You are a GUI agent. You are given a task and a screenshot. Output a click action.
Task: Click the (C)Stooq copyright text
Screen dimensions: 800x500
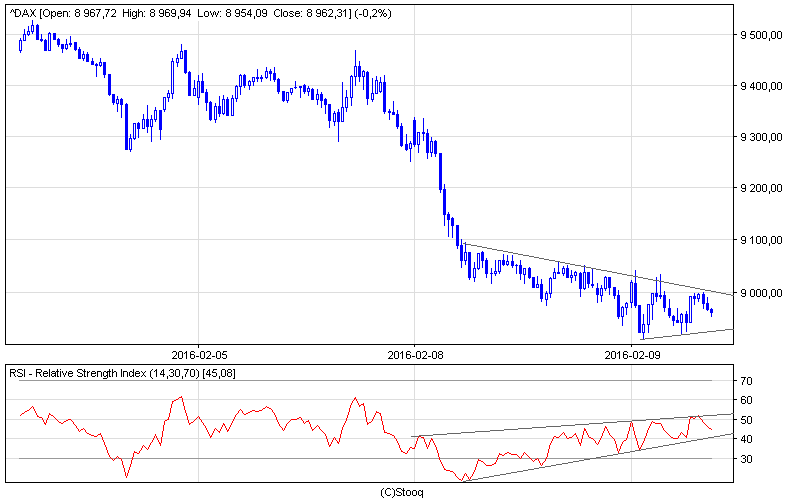[402, 492]
